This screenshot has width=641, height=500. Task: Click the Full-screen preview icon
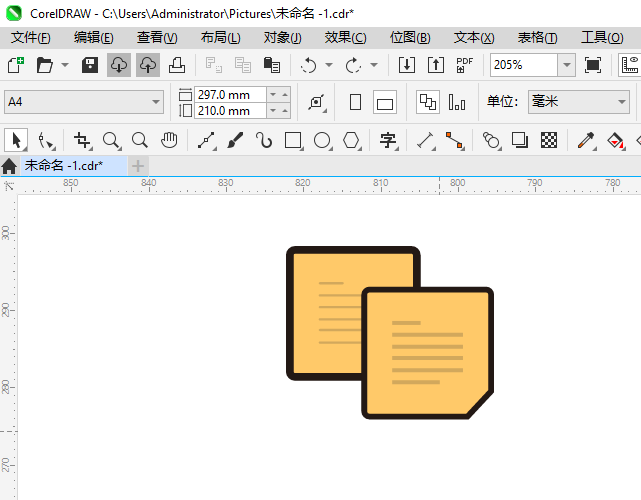(593, 65)
